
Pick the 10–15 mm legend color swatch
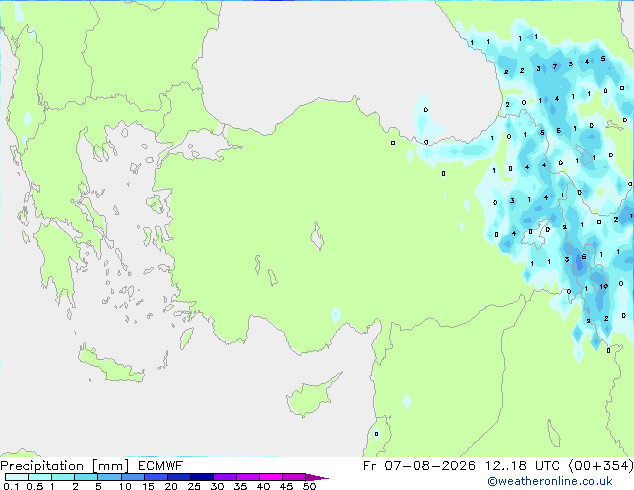pos(132,477)
